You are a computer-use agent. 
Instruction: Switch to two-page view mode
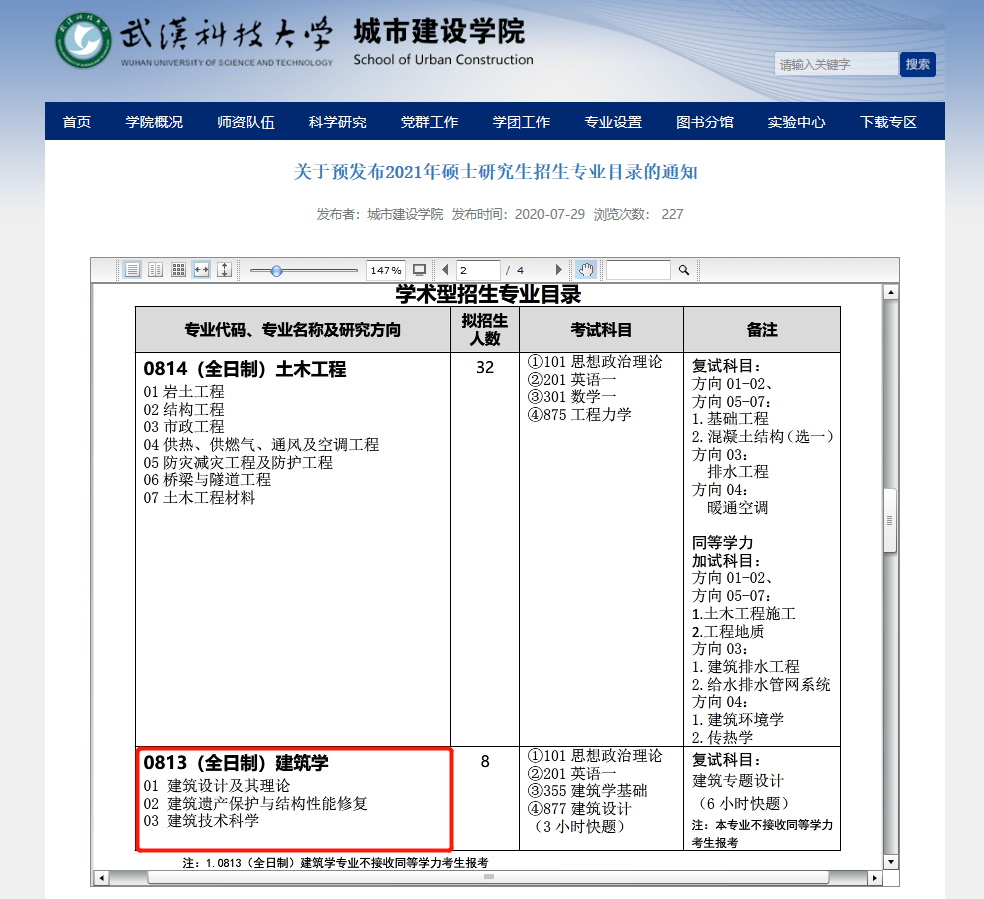pos(153,270)
